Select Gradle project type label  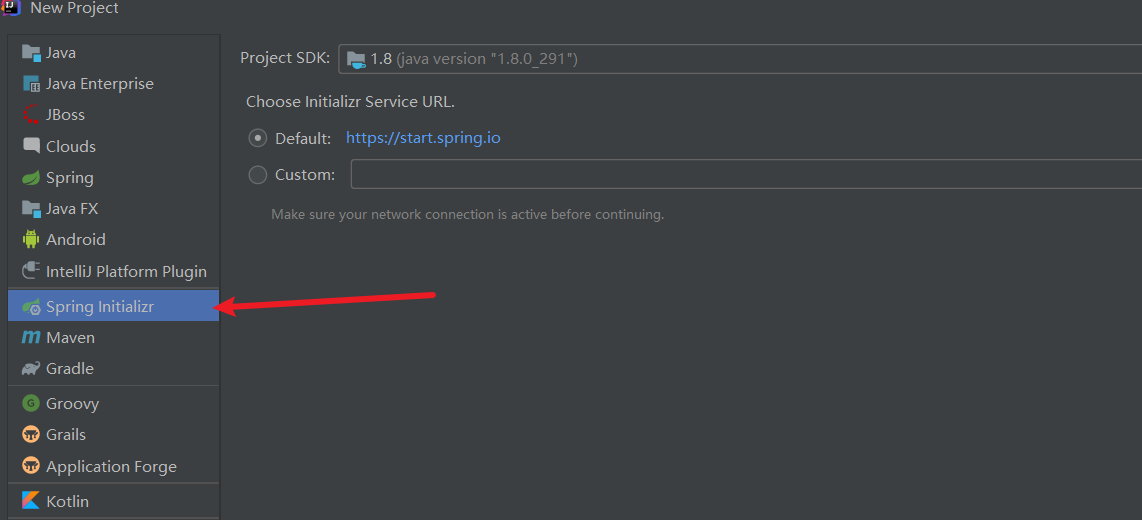pos(70,369)
